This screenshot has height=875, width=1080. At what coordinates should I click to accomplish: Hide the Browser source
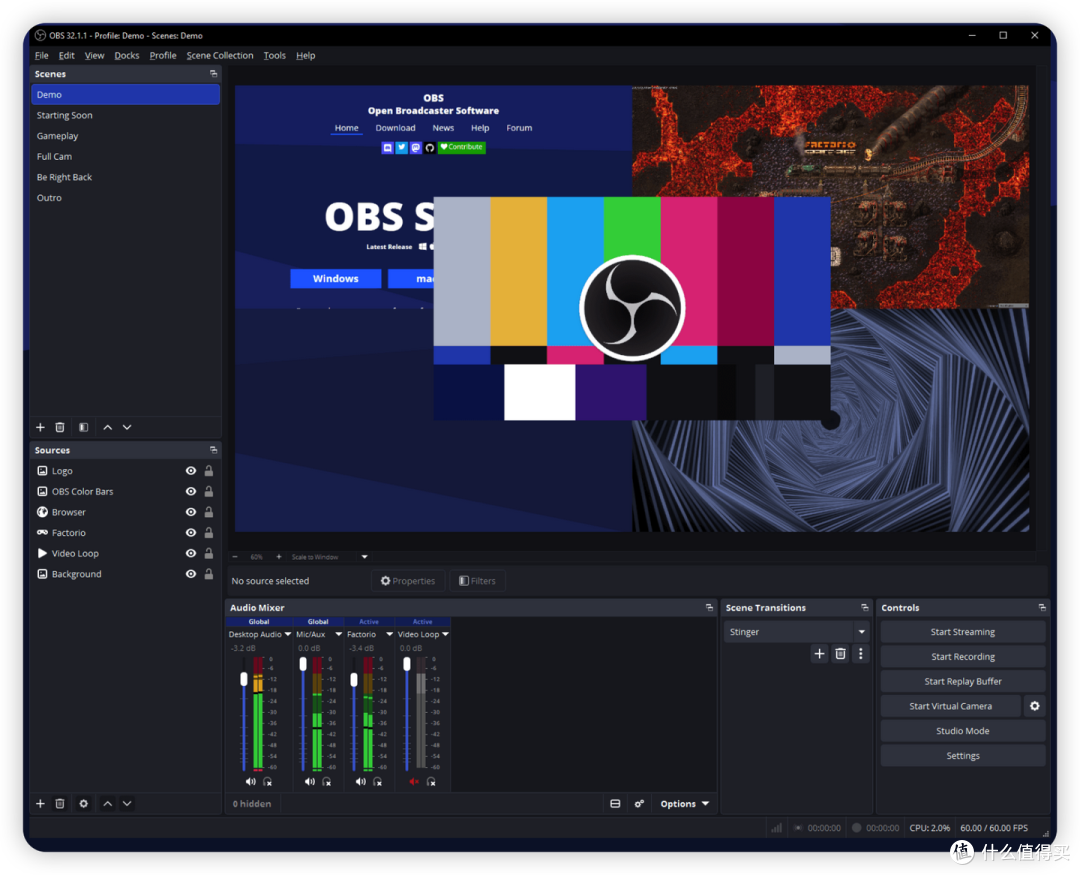[191, 512]
